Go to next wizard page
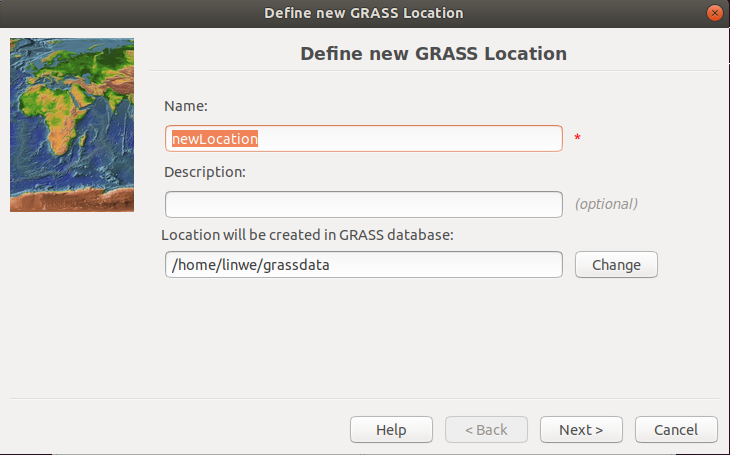This screenshot has width=730, height=455. [x=581, y=429]
